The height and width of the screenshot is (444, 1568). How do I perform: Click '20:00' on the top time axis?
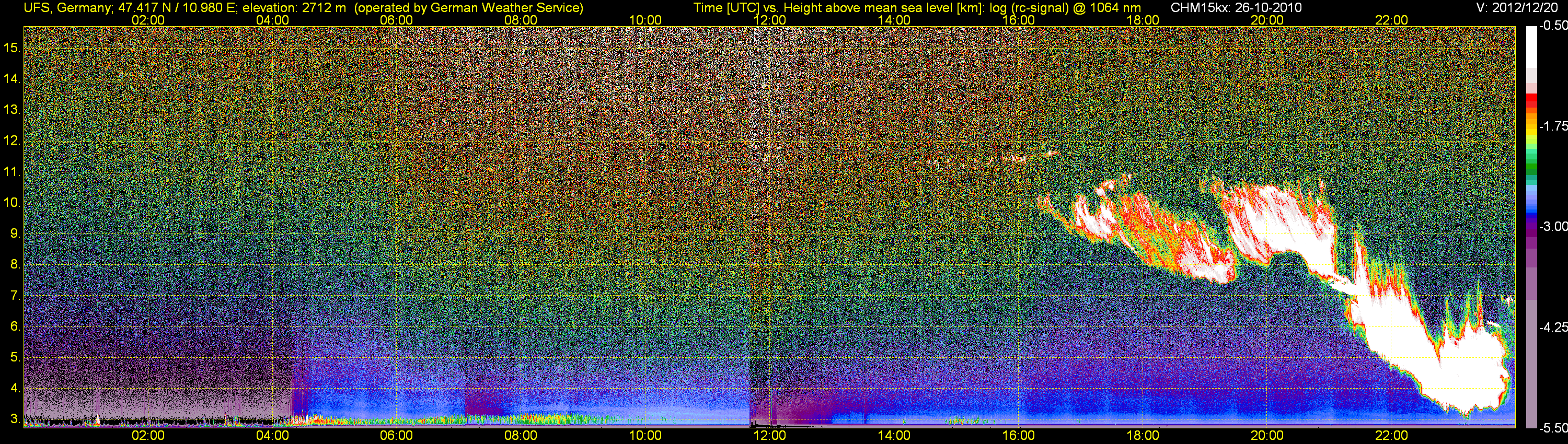[x=1267, y=20]
